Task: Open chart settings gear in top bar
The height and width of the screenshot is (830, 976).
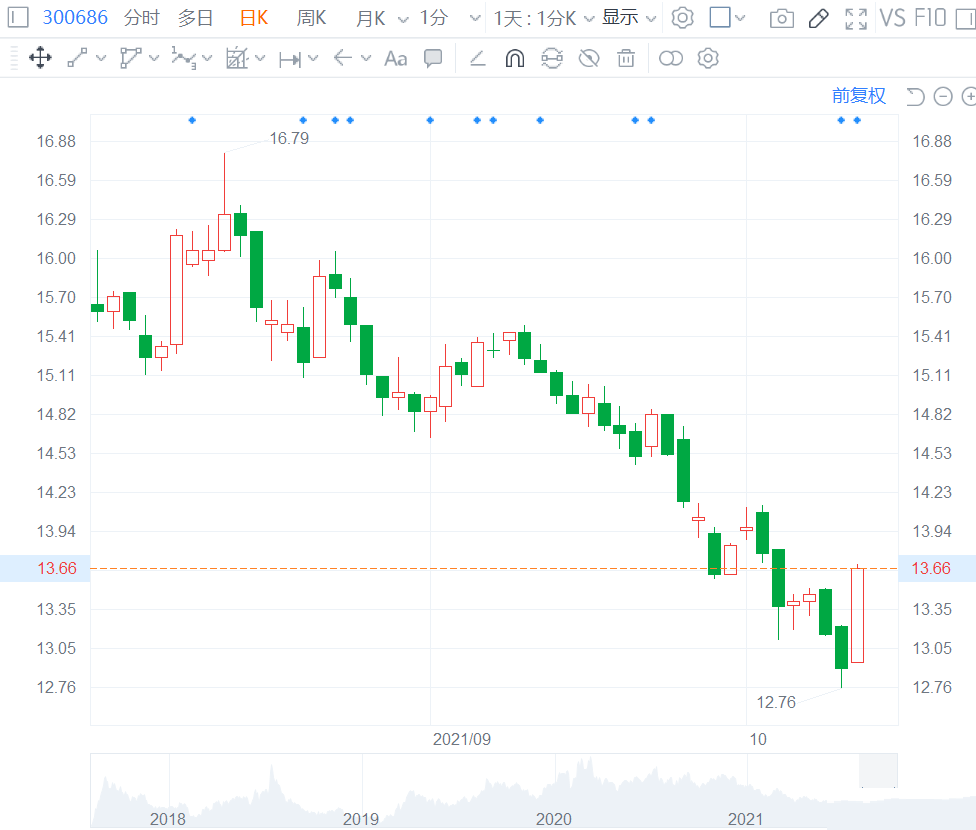Action: coord(682,17)
